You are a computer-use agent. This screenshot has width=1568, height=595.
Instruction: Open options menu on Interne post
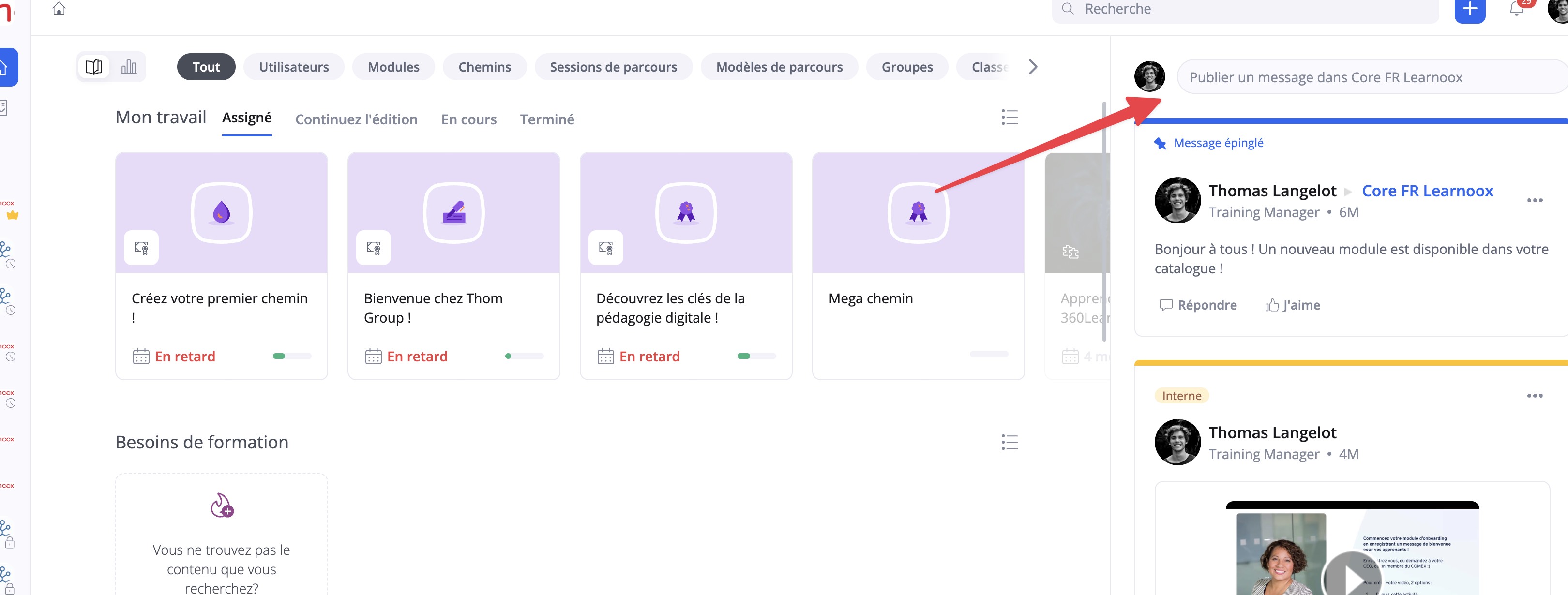(x=1535, y=395)
